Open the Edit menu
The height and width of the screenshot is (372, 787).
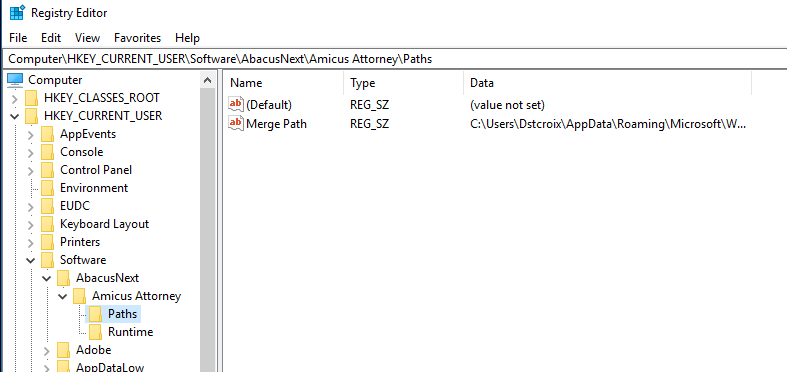coord(51,38)
